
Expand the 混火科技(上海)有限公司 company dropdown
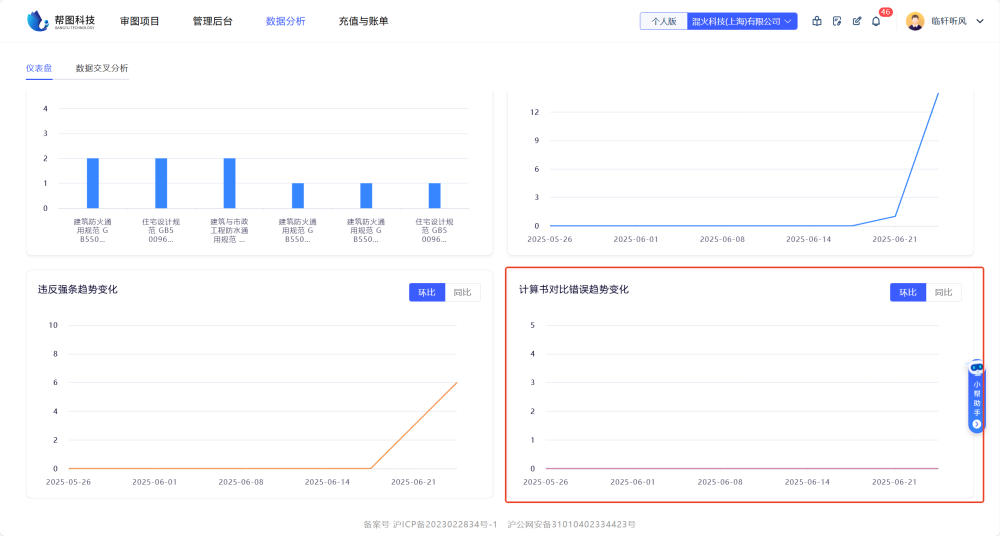(742, 21)
